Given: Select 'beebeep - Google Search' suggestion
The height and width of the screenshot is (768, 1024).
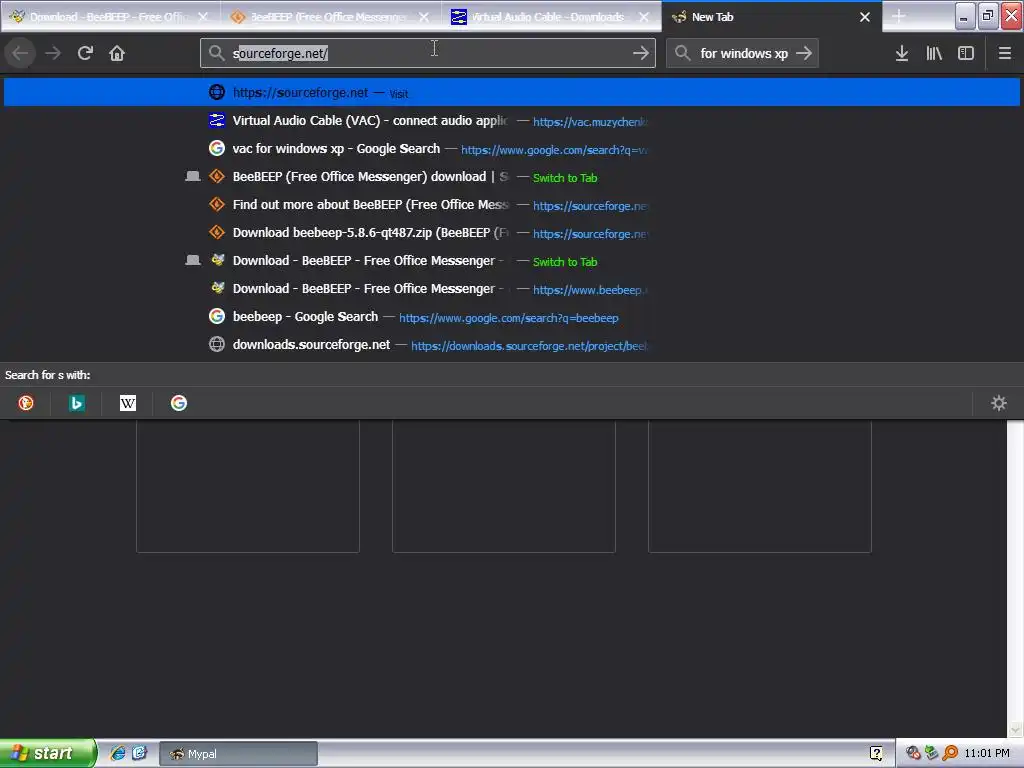Looking at the screenshot, I should coord(512,316).
